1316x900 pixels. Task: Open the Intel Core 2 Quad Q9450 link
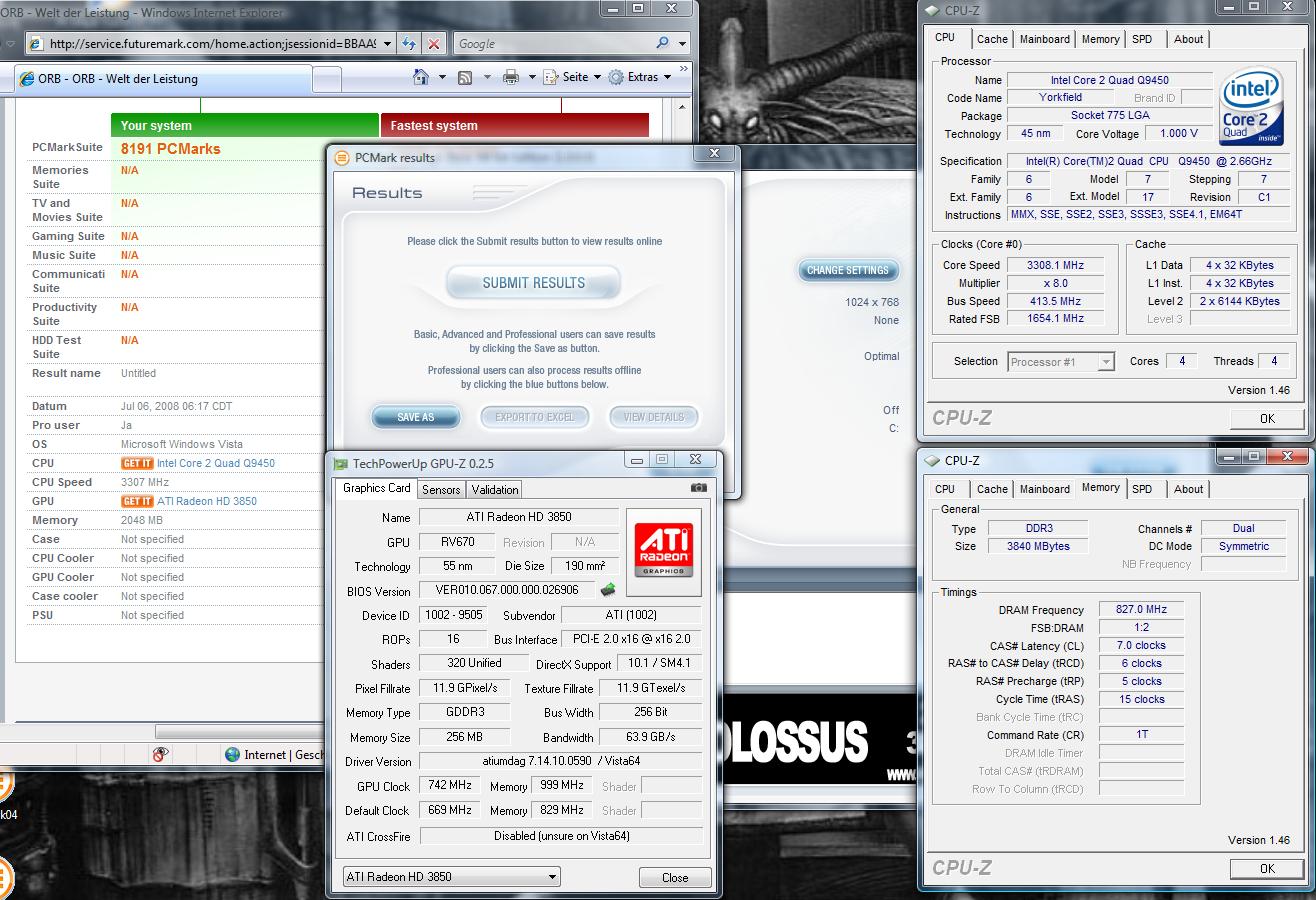click(216, 463)
